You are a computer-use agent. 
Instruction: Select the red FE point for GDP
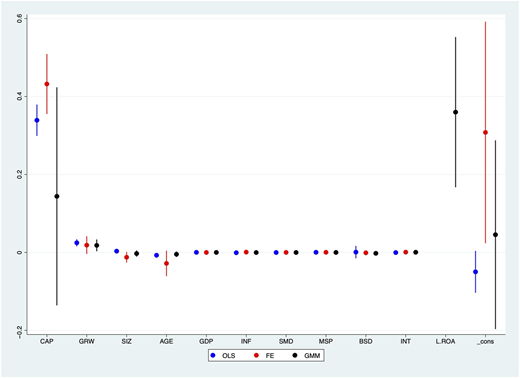(206, 252)
